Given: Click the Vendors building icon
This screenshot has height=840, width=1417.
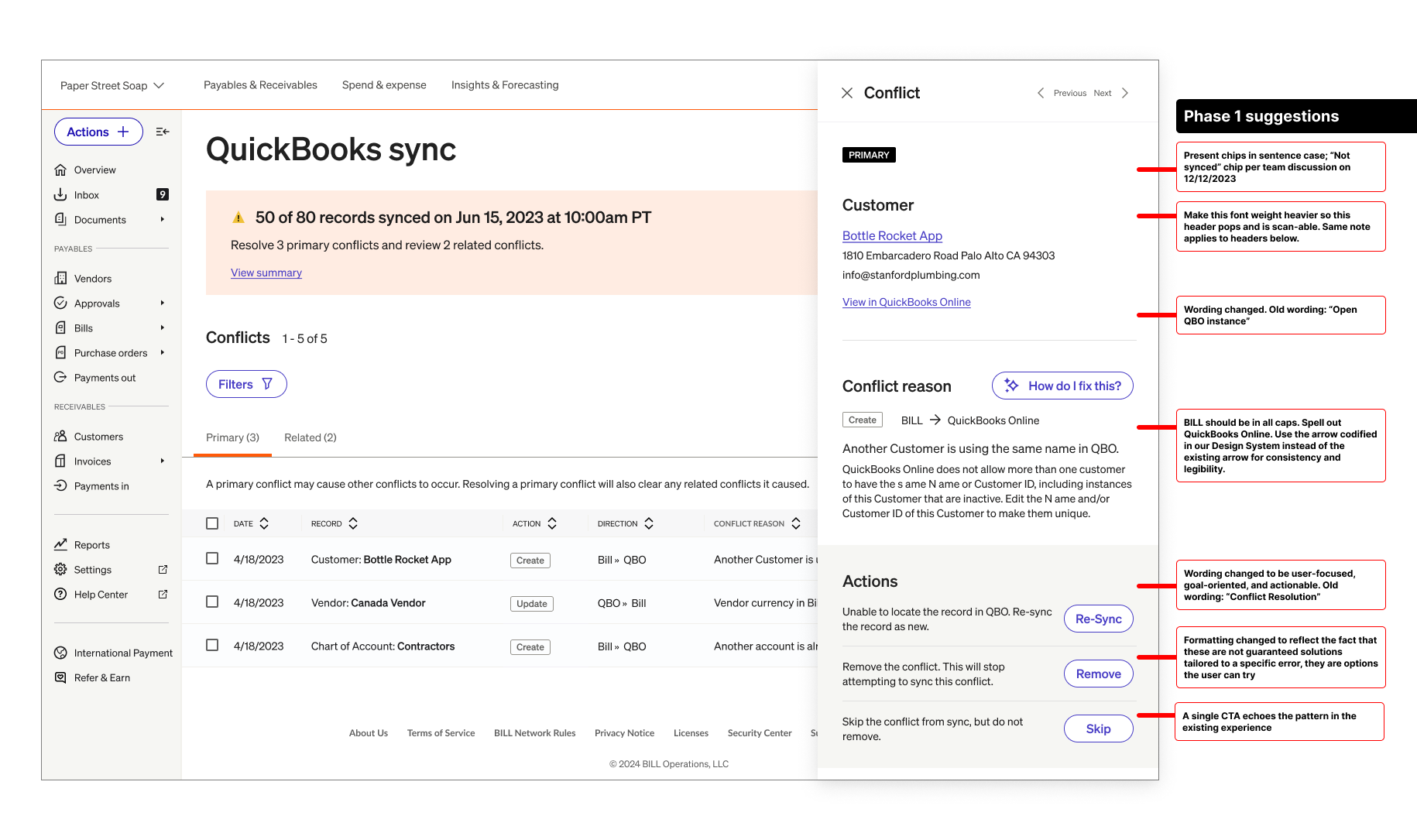Looking at the screenshot, I should (60, 278).
